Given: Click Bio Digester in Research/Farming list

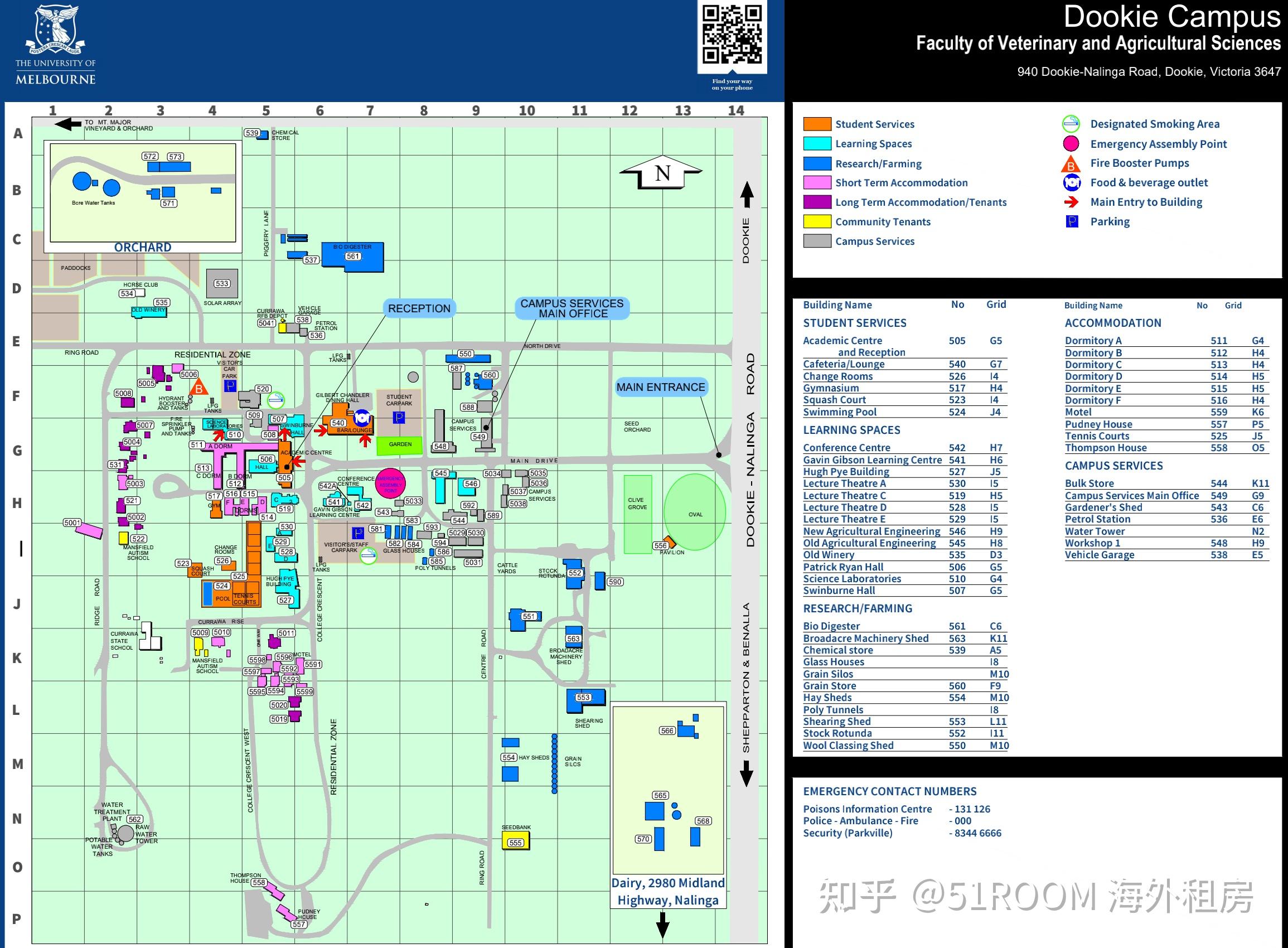Looking at the screenshot, I should (831, 626).
